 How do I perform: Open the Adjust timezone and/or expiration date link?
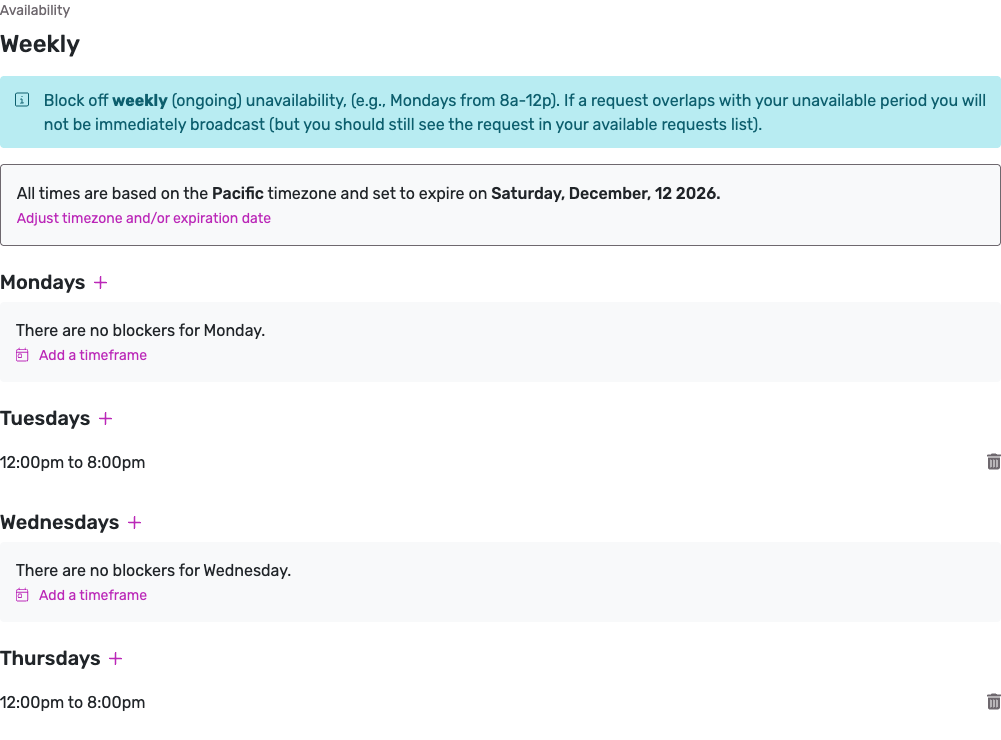point(143,218)
